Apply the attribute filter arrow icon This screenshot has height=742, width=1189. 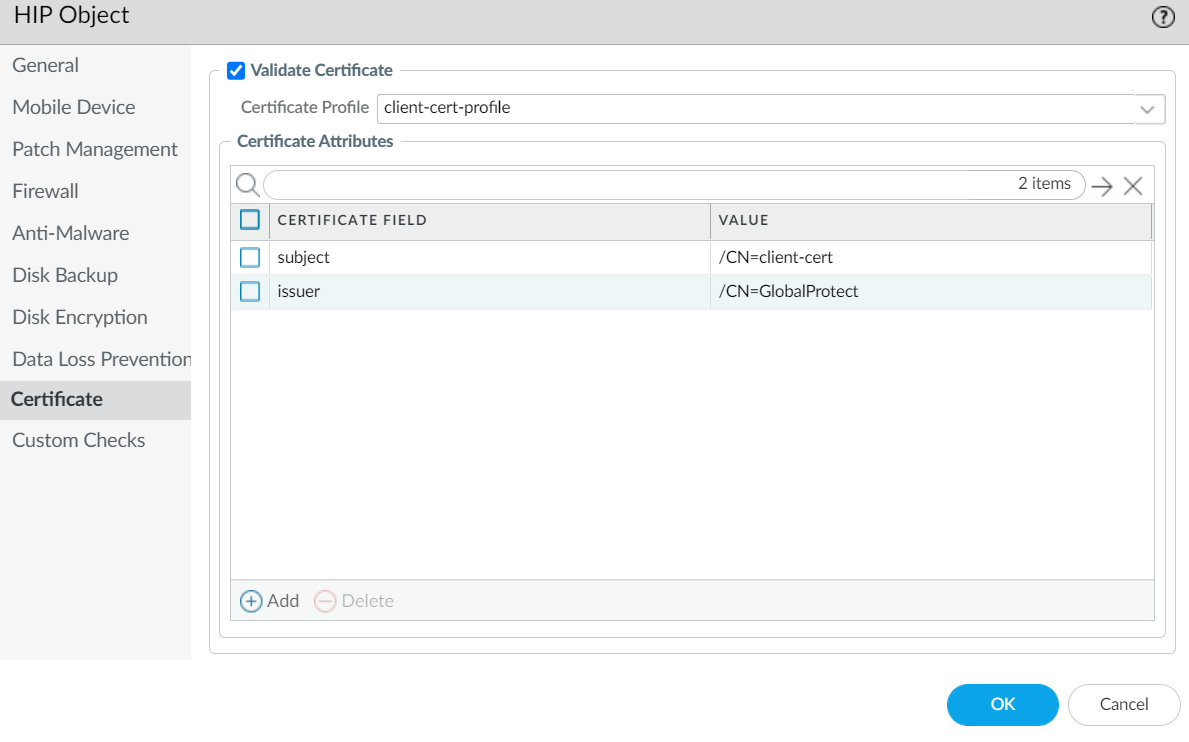[x=1102, y=185]
